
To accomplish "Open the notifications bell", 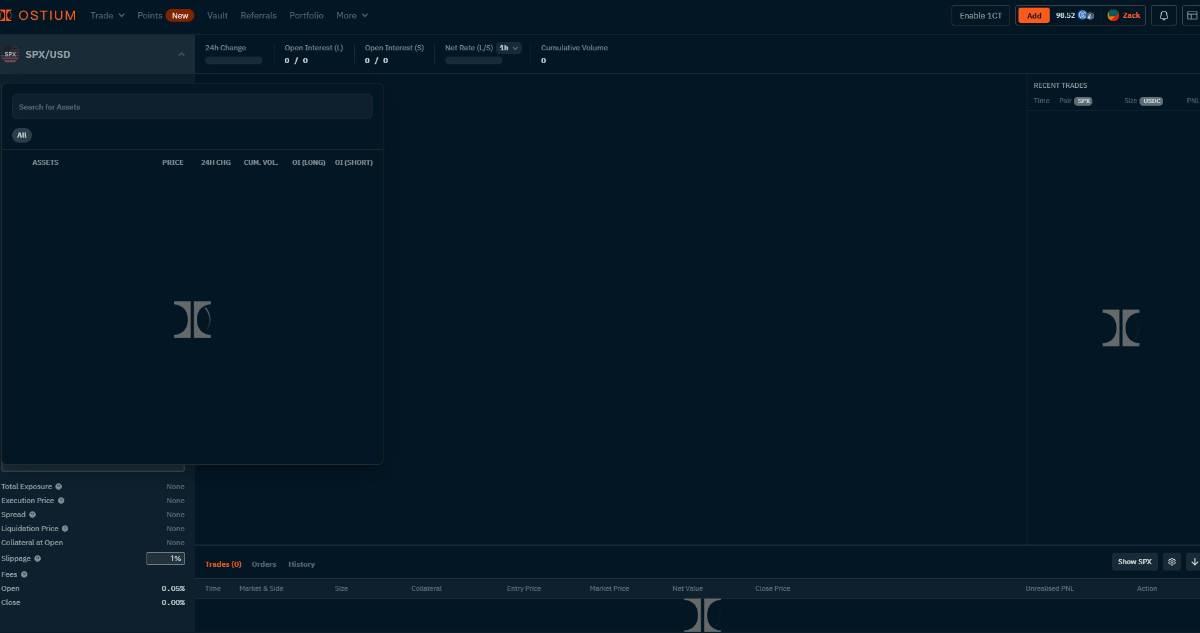I will pos(1163,15).
